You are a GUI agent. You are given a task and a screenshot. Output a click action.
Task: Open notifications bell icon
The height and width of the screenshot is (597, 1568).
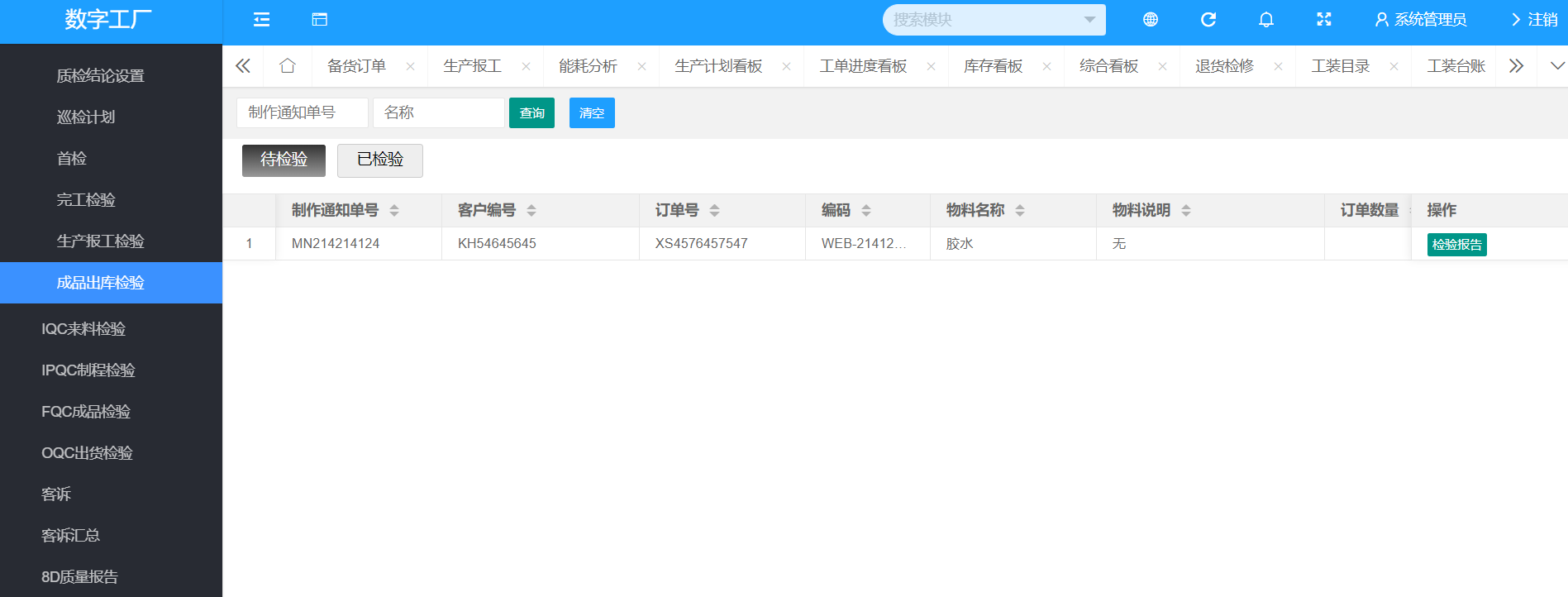tap(1265, 19)
